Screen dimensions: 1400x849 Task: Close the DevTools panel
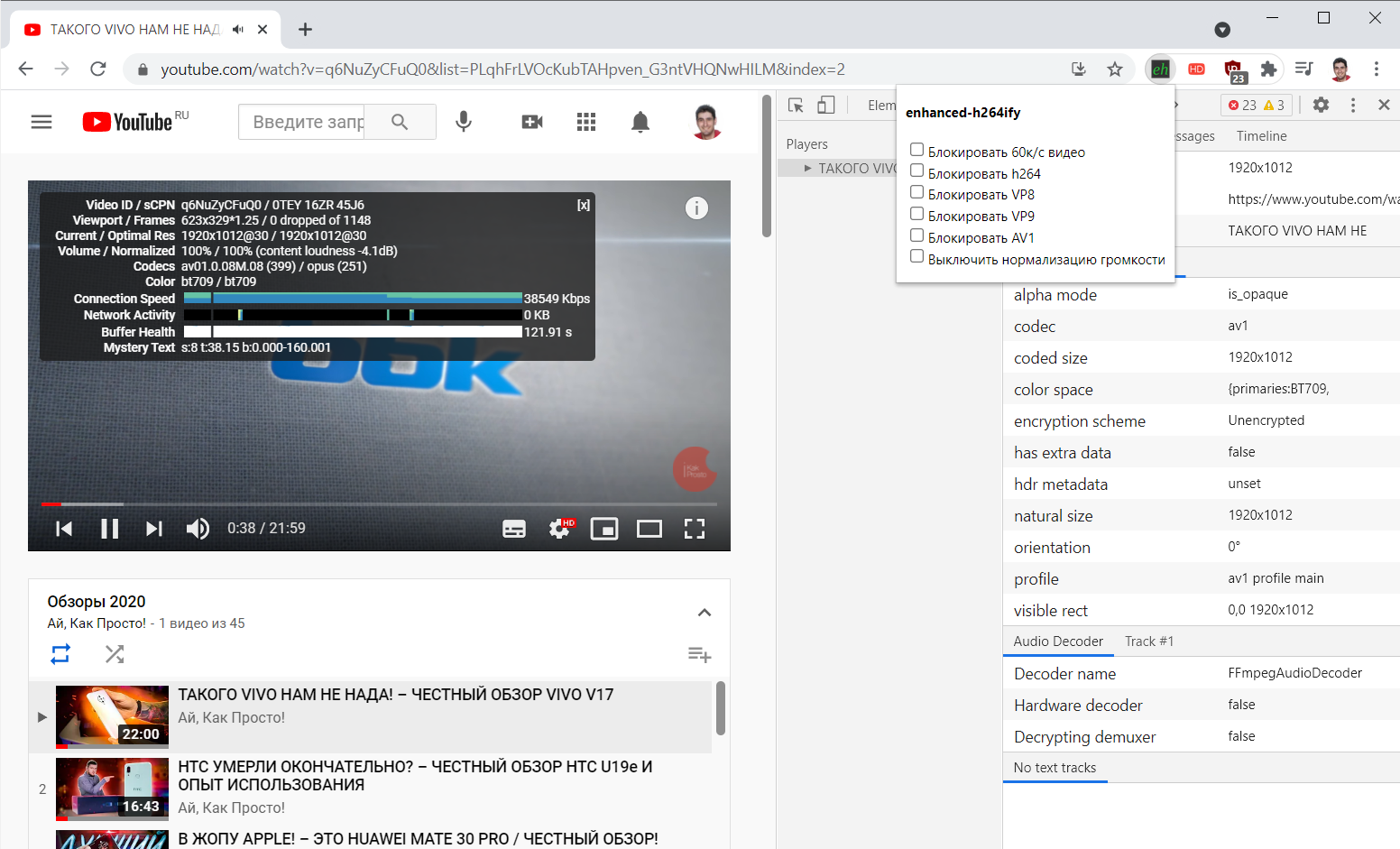1384,105
